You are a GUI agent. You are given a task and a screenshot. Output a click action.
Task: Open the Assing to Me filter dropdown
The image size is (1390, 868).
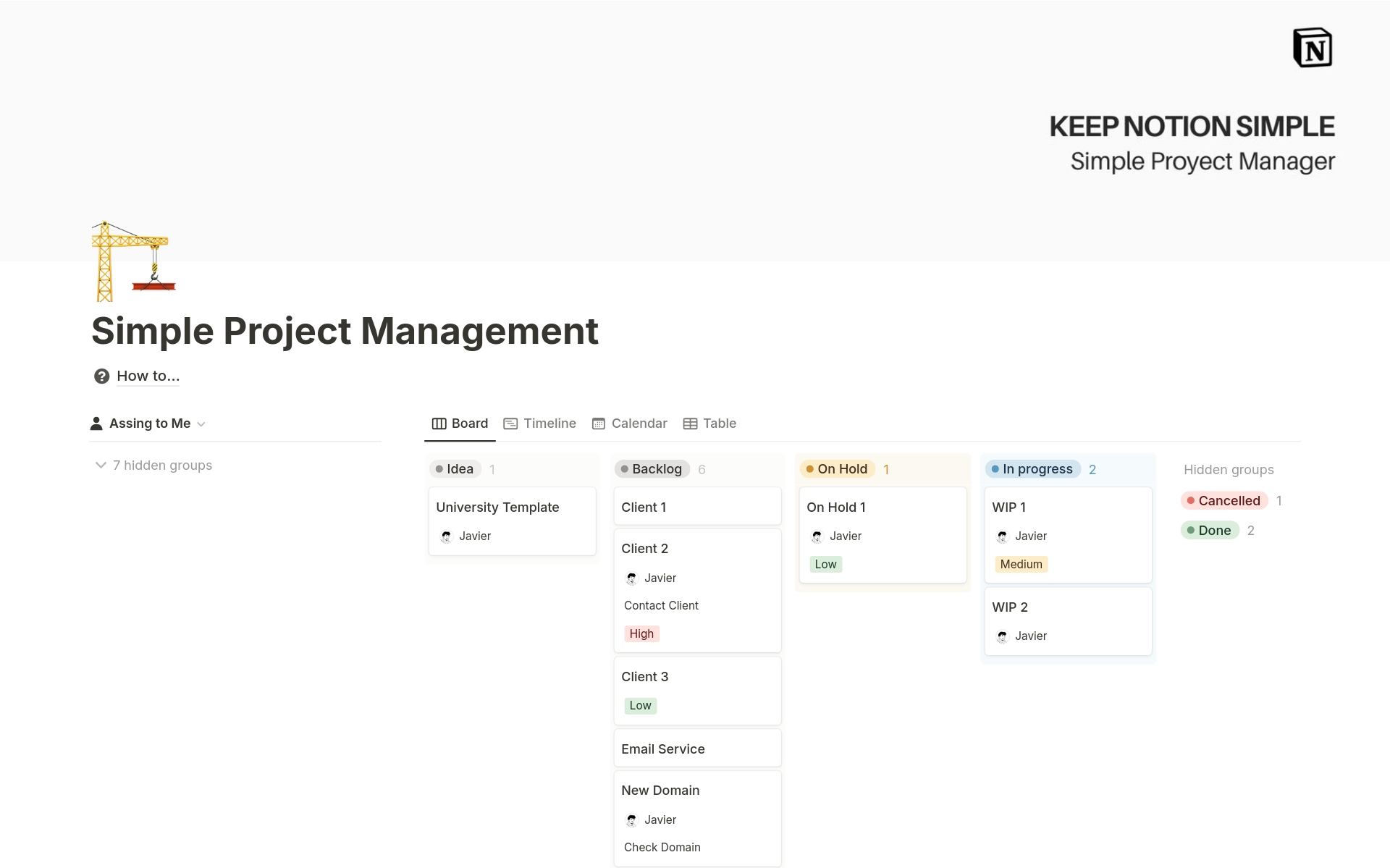click(x=202, y=424)
